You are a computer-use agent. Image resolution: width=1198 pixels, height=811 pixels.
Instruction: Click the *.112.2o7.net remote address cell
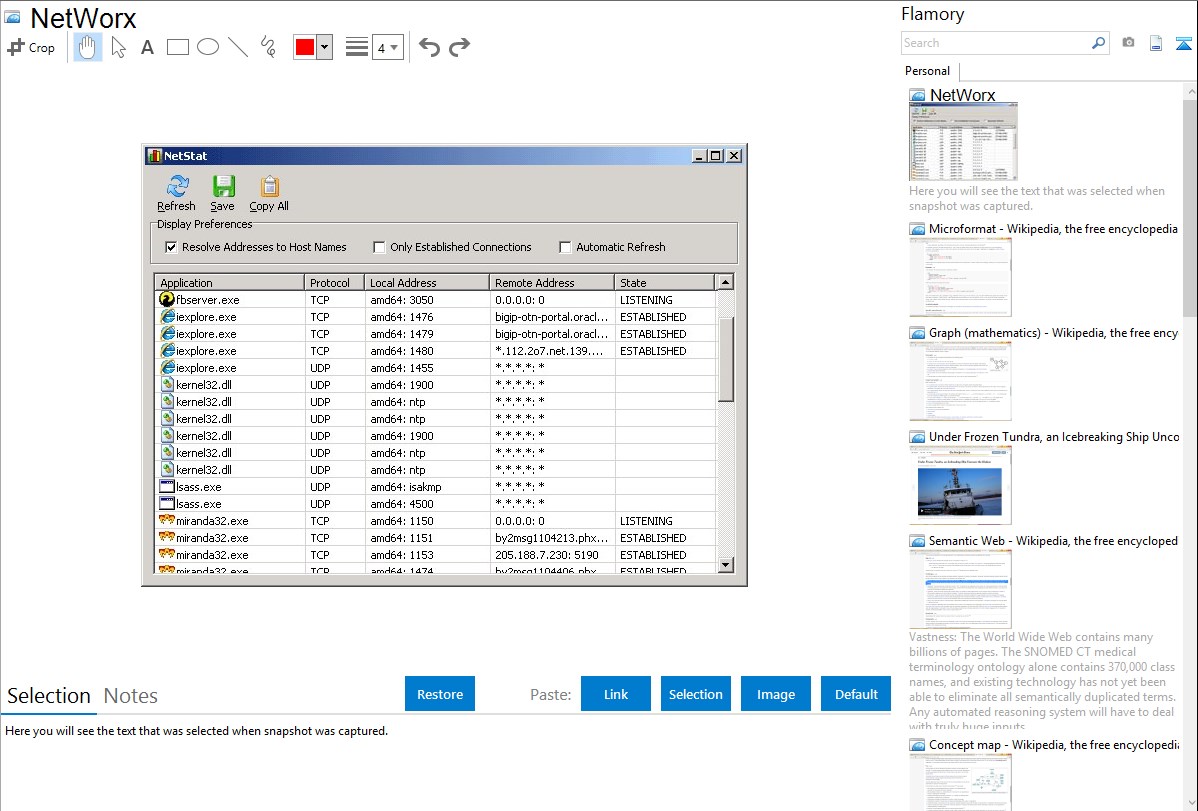coord(549,351)
